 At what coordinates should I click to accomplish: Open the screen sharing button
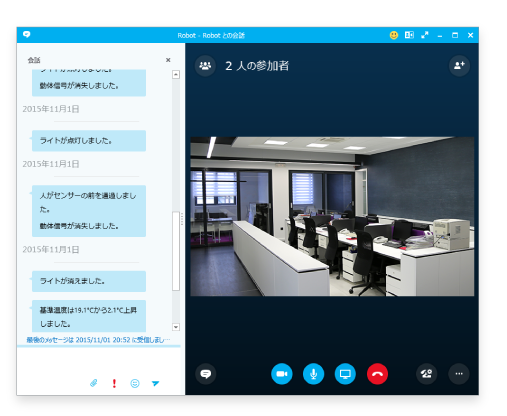(345, 374)
